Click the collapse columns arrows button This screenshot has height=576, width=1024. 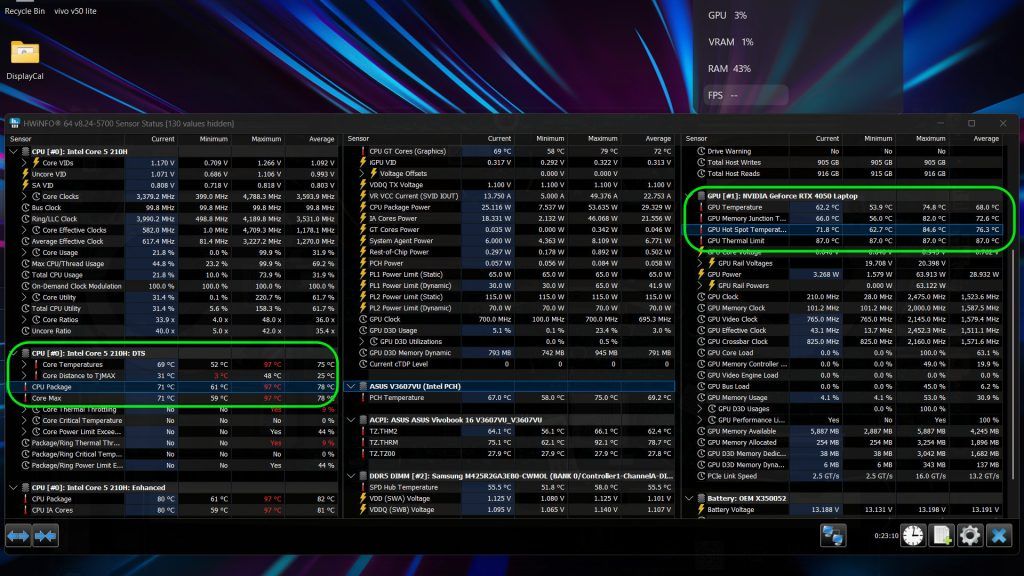click(x=46, y=536)
